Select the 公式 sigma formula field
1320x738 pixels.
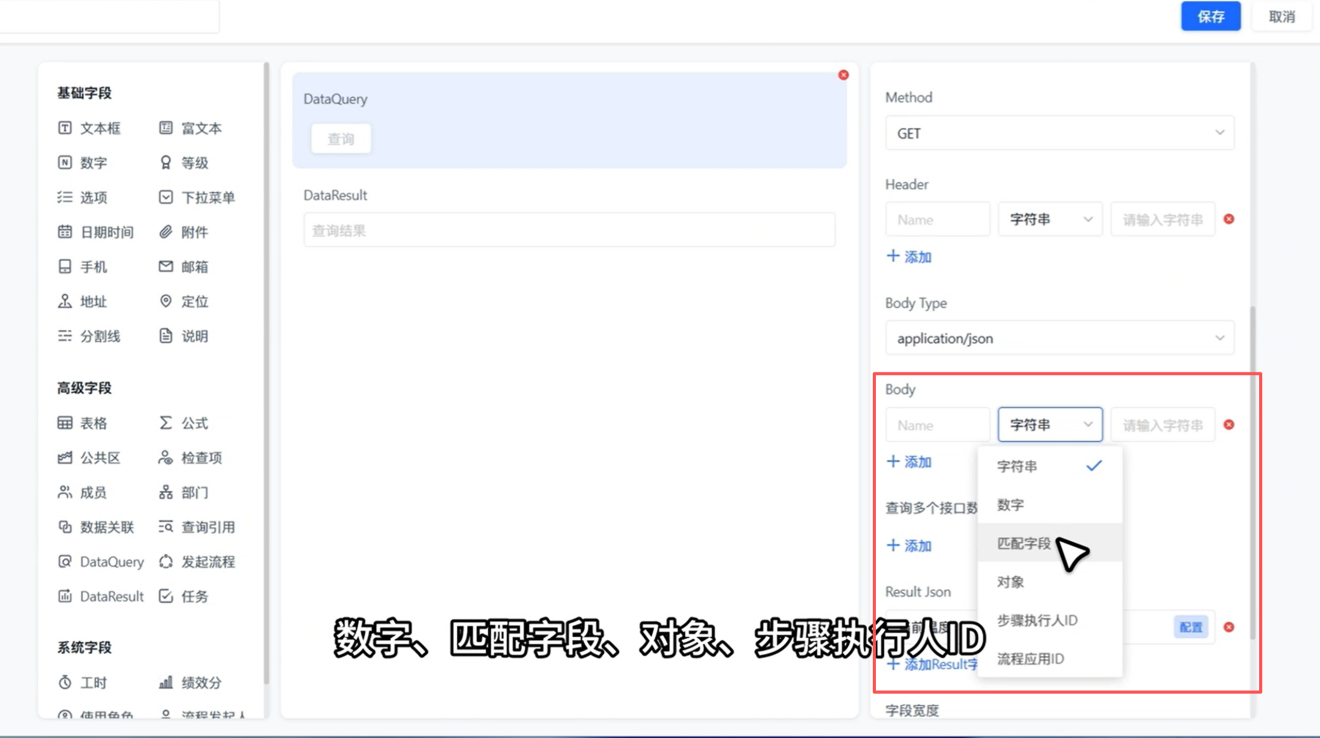pos(183,424)
